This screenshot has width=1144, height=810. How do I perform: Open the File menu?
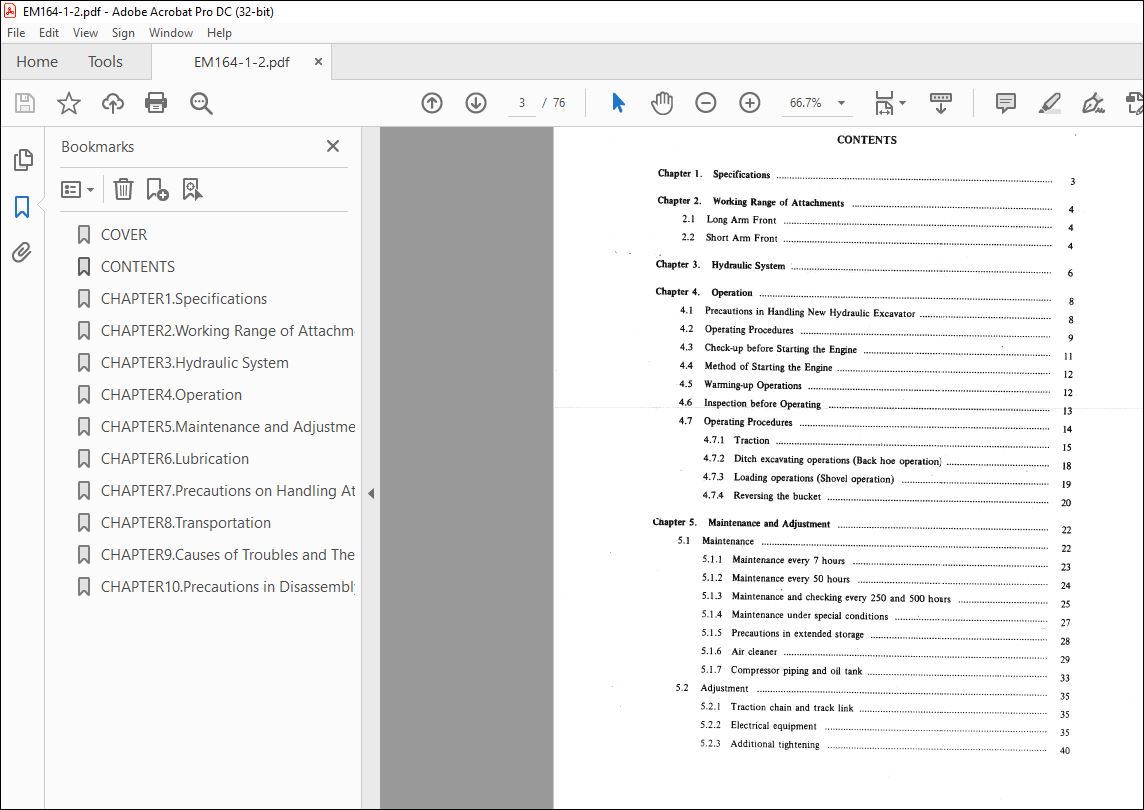[x=16, y=33]
